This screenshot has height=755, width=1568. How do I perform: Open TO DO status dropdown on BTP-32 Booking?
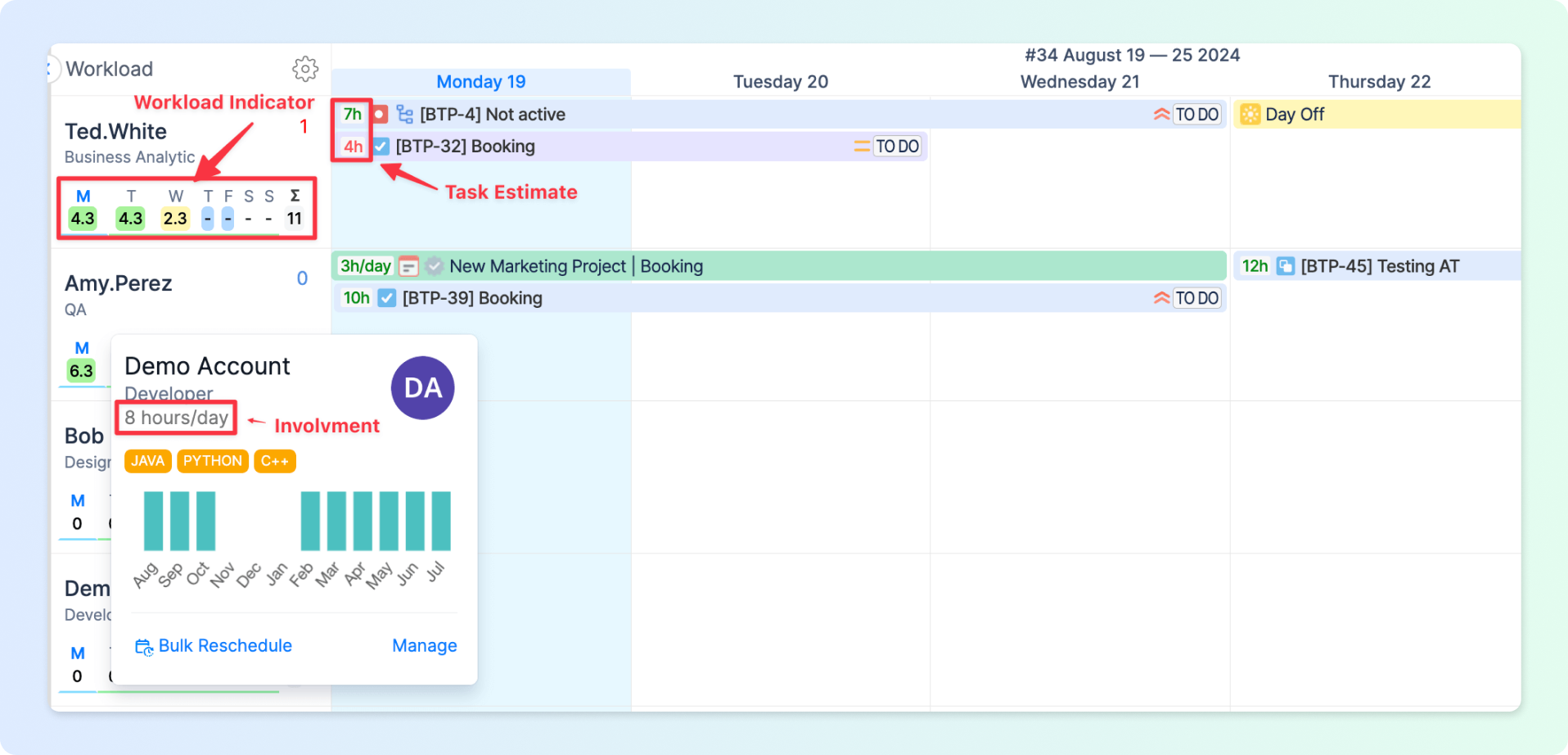click(x=897, y=147)
